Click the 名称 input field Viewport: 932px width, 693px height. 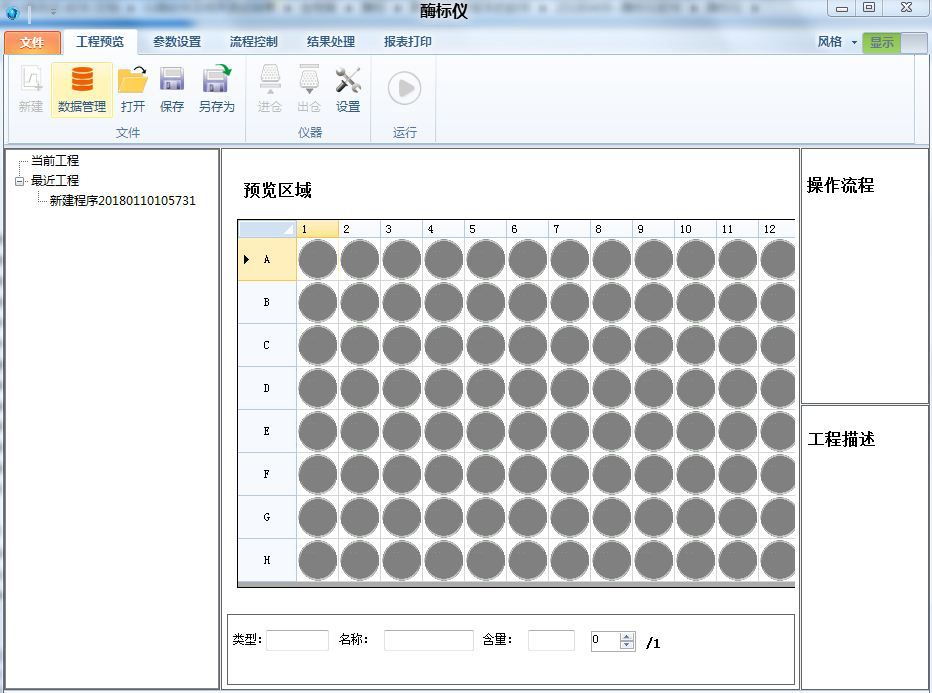pyautogui.click(x=428, y=641)
